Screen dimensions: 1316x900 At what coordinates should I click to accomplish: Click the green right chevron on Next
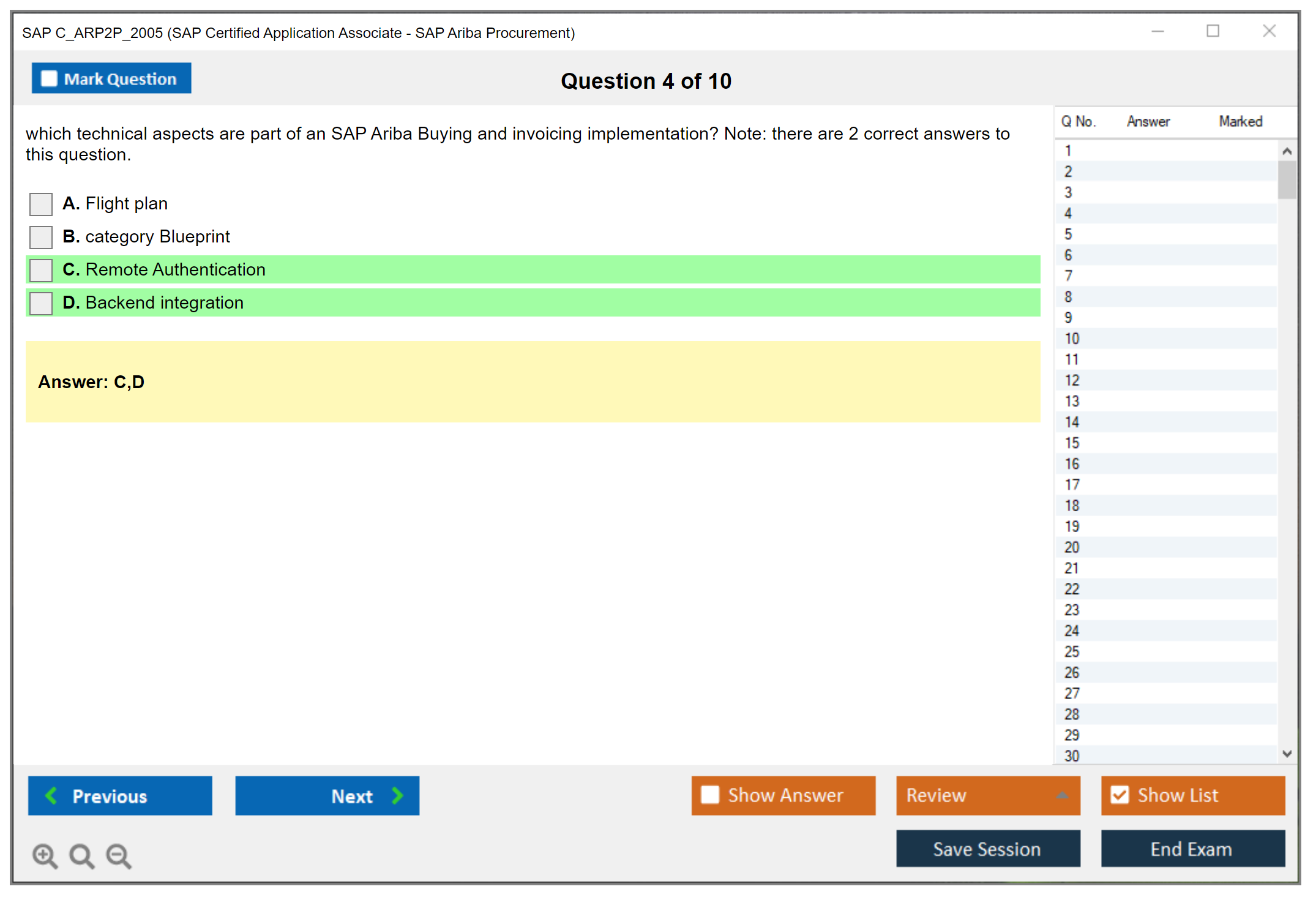tap(398, 795)
